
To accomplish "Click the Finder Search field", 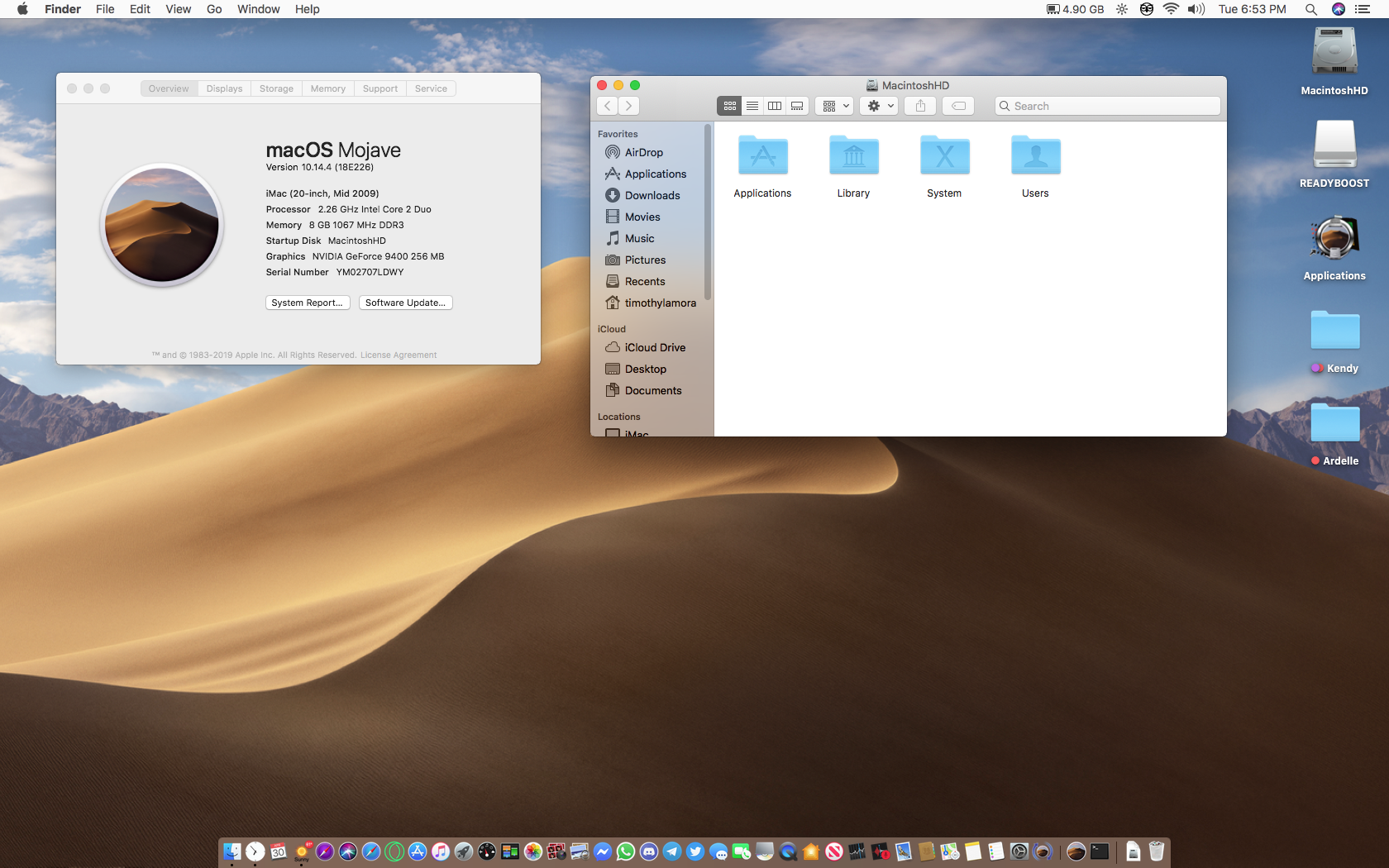I will 1107,106.
